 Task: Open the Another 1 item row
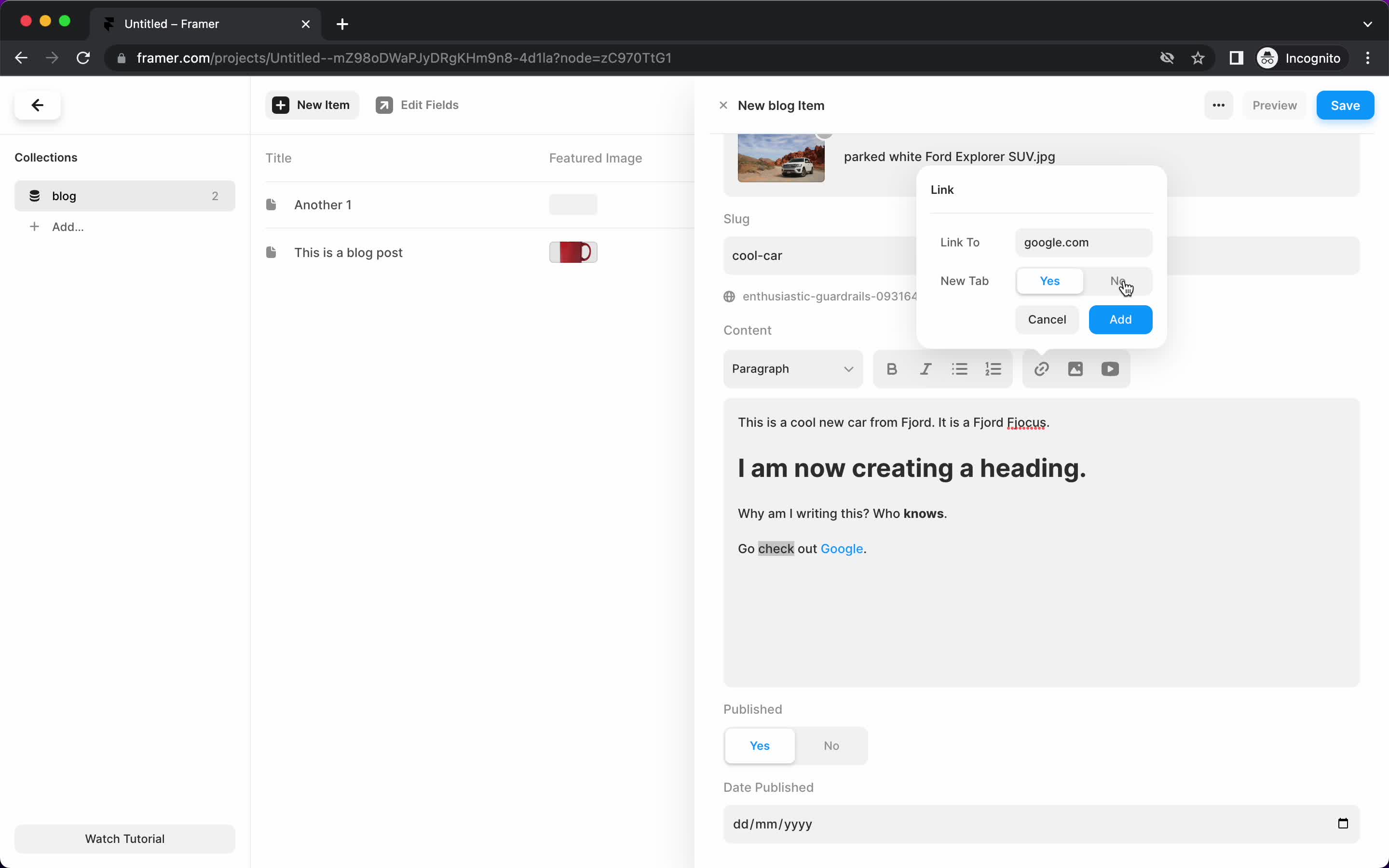[480, 205]
